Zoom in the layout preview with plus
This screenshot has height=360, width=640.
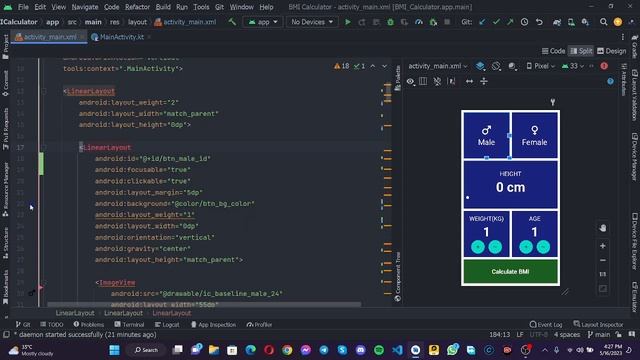coord(602,246)
